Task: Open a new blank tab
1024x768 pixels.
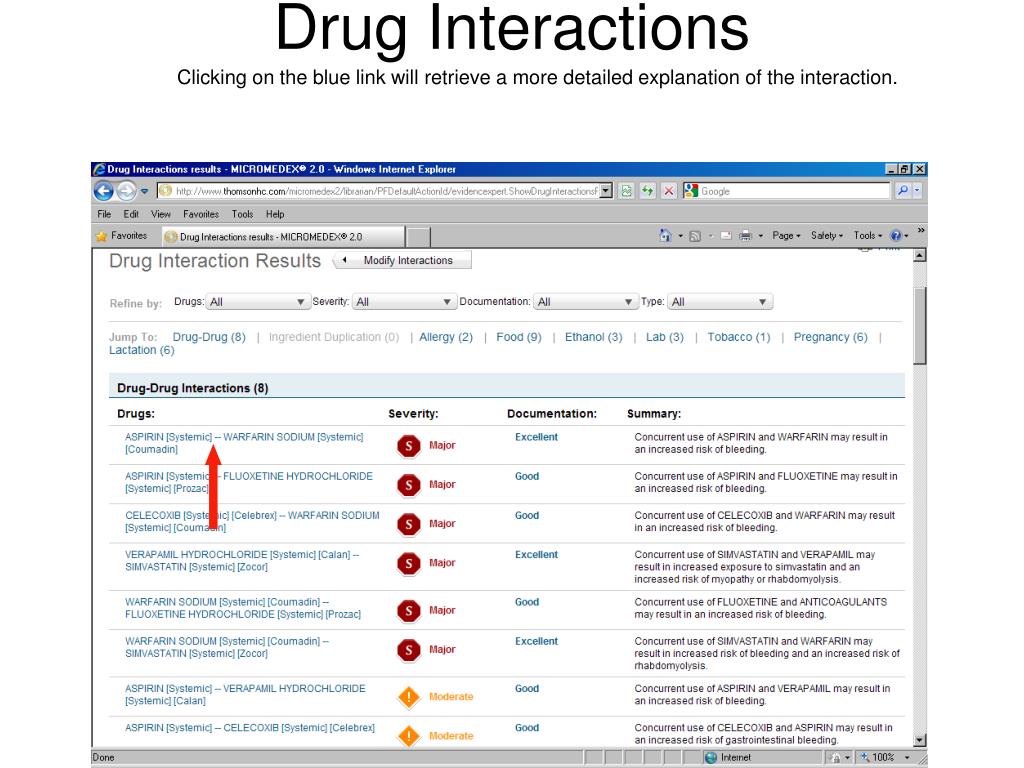Action: click(x=419, y=236)
